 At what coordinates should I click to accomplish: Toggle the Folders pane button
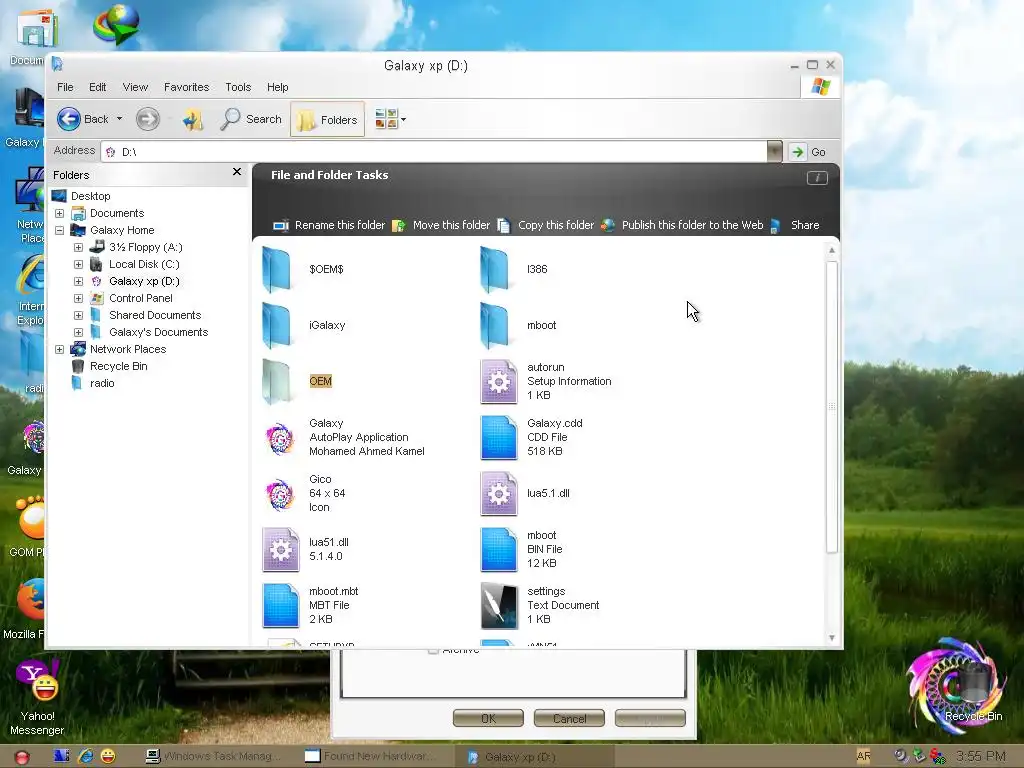(x=327, y=120)
